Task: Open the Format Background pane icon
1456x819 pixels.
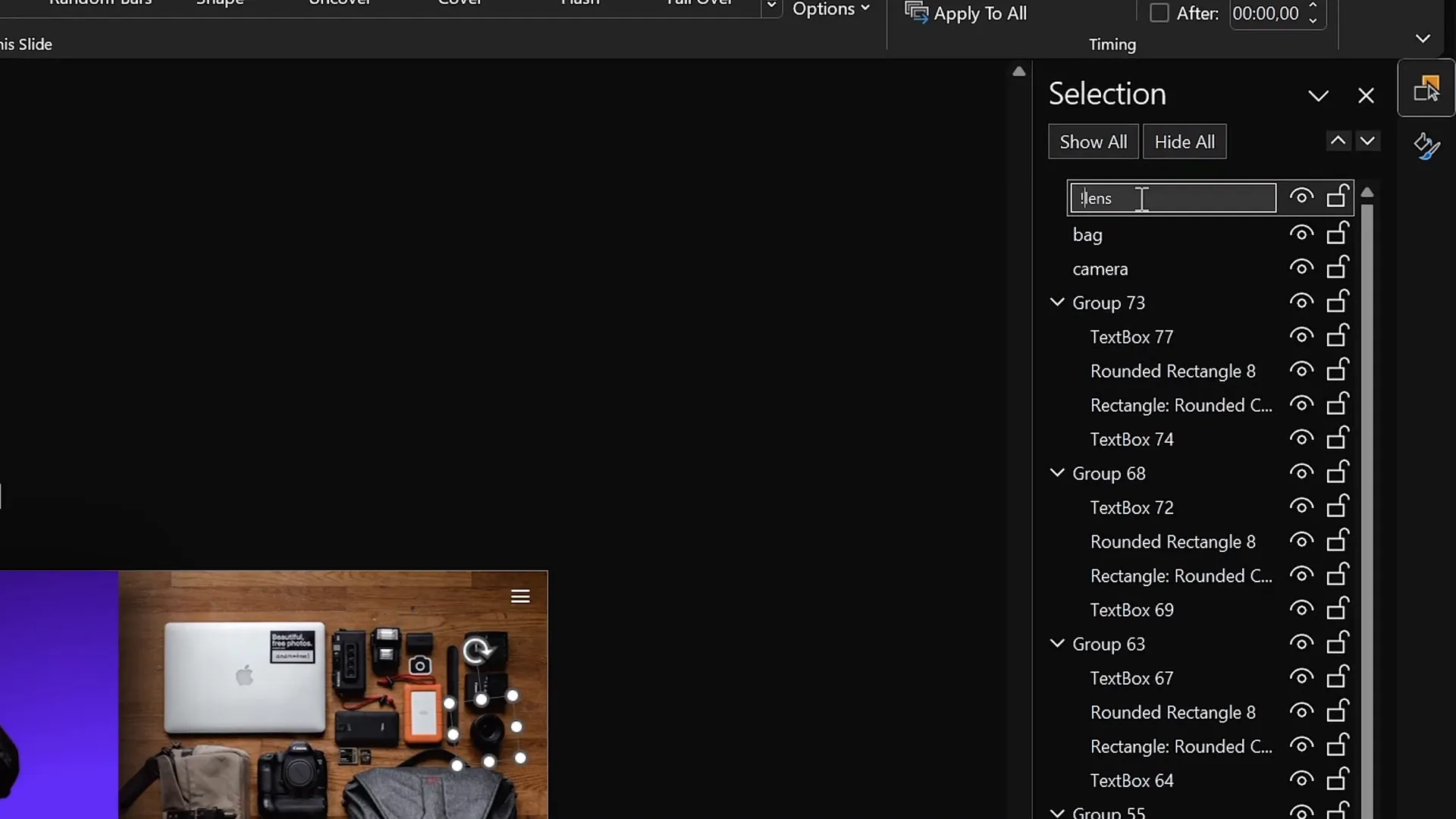Action: pyautogui.click(x=1425, y=146)
